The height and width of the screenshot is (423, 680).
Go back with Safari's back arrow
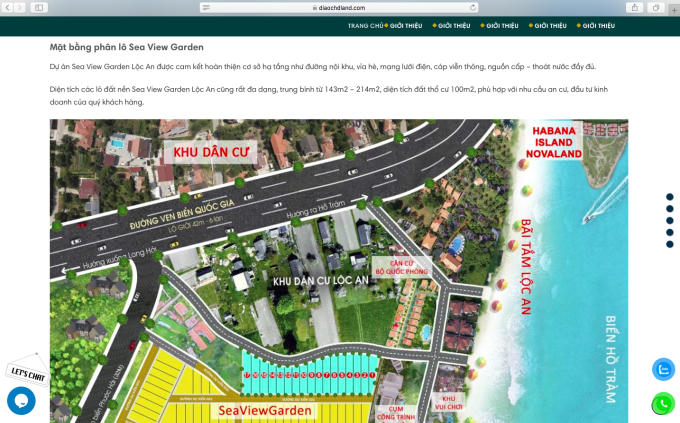coord(8,7)
